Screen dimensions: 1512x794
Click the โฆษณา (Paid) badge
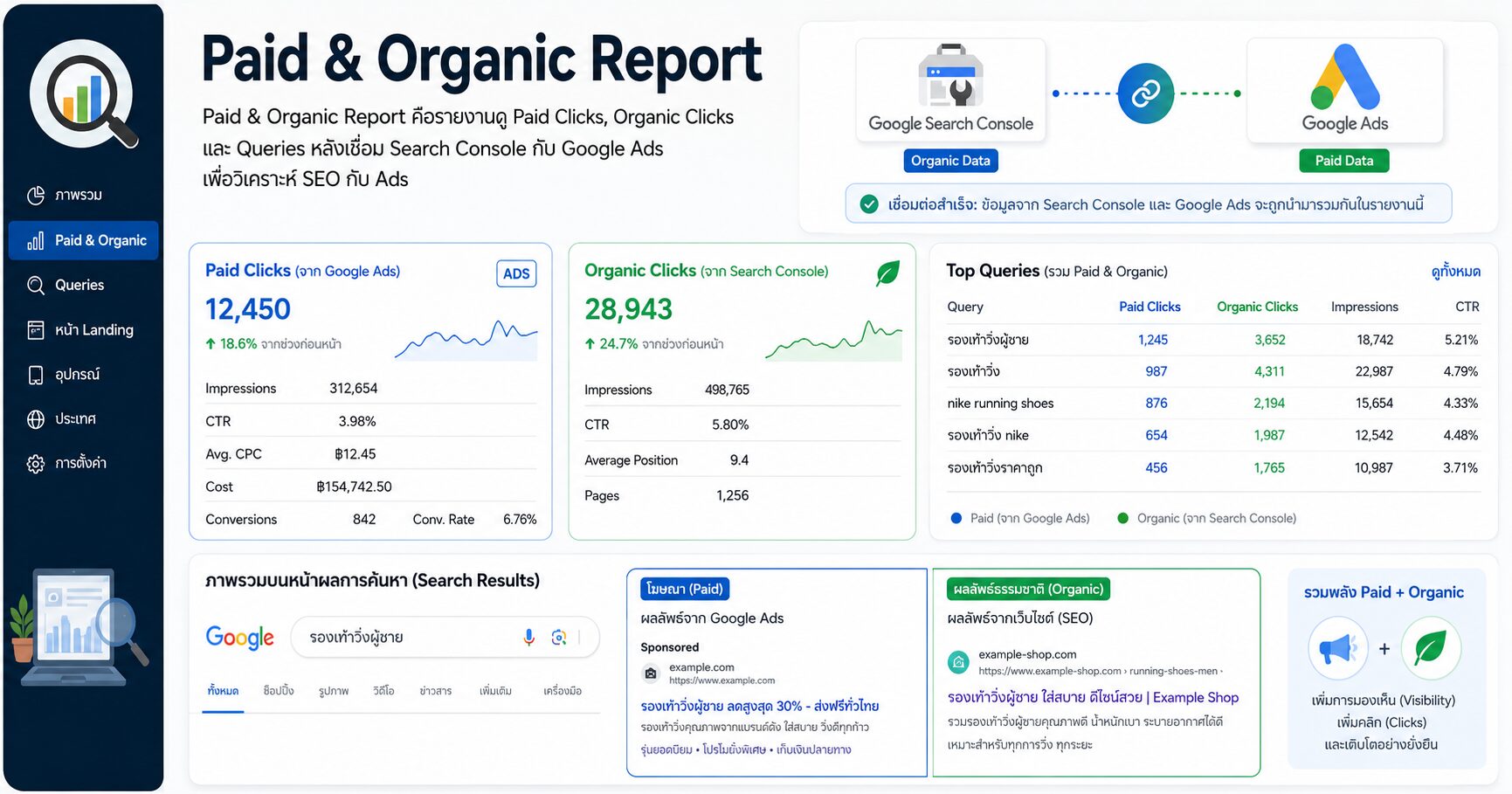[685, 589]
